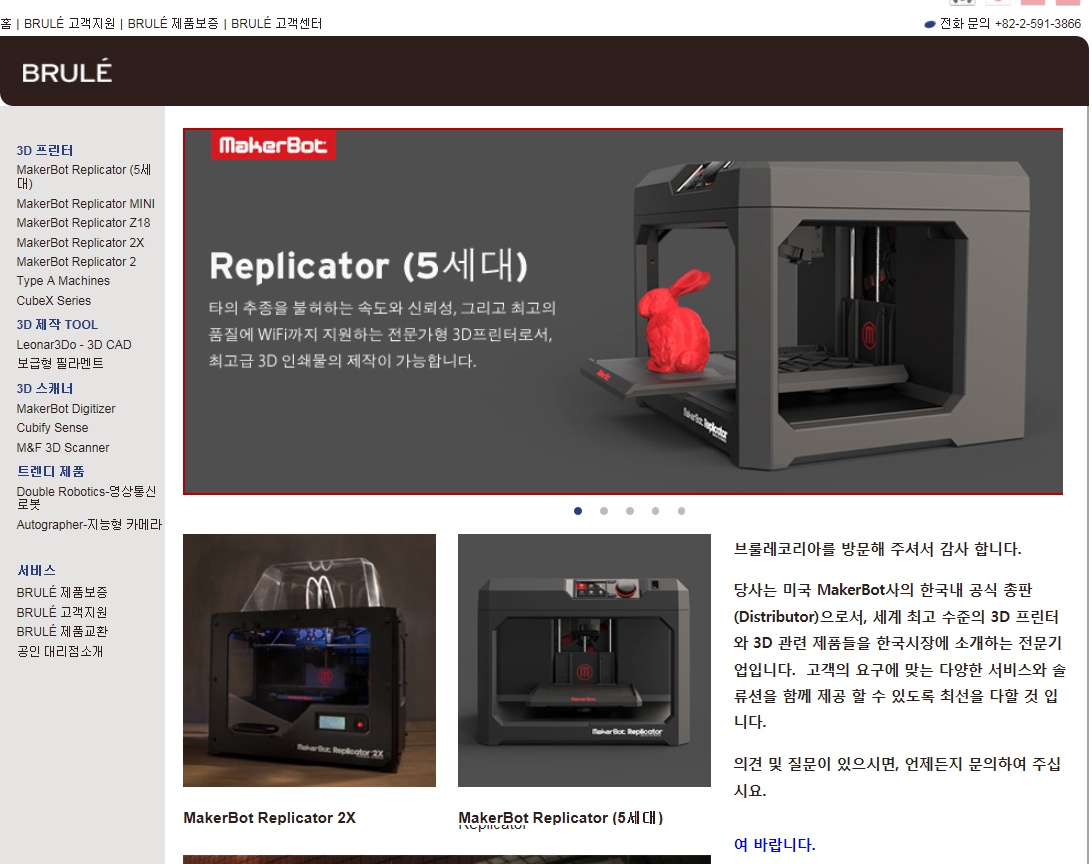Viewport: 1092px width, 864px height.
Task: Select the fifth carousel dot
Action: [x=681, y=511]
